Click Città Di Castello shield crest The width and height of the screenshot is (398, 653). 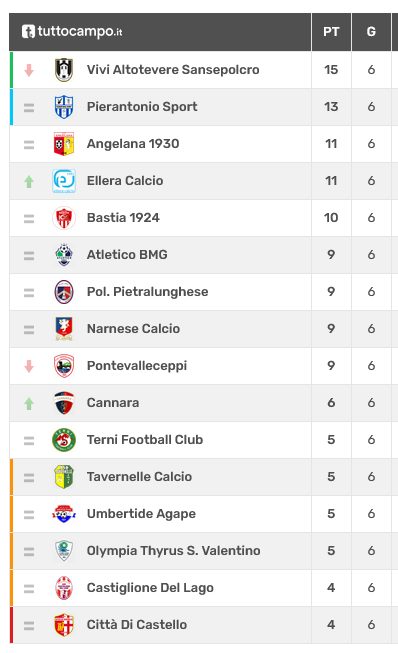pyautogui.click(x=64, y=625)
